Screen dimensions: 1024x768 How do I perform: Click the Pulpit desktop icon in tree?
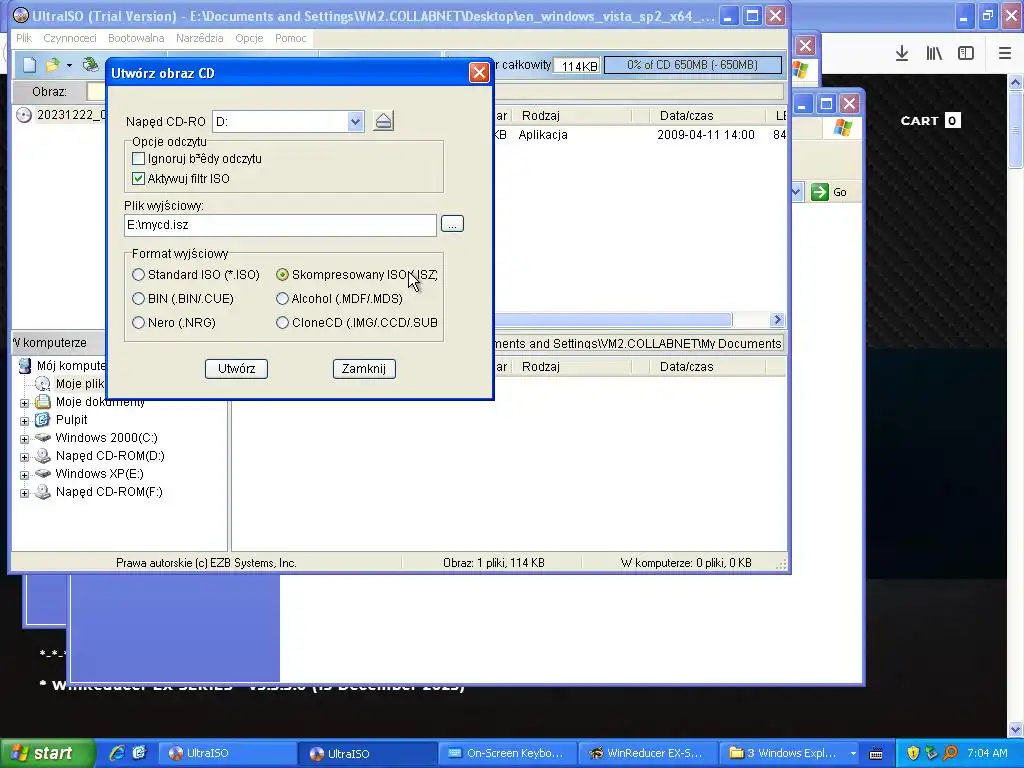[42, 419]
